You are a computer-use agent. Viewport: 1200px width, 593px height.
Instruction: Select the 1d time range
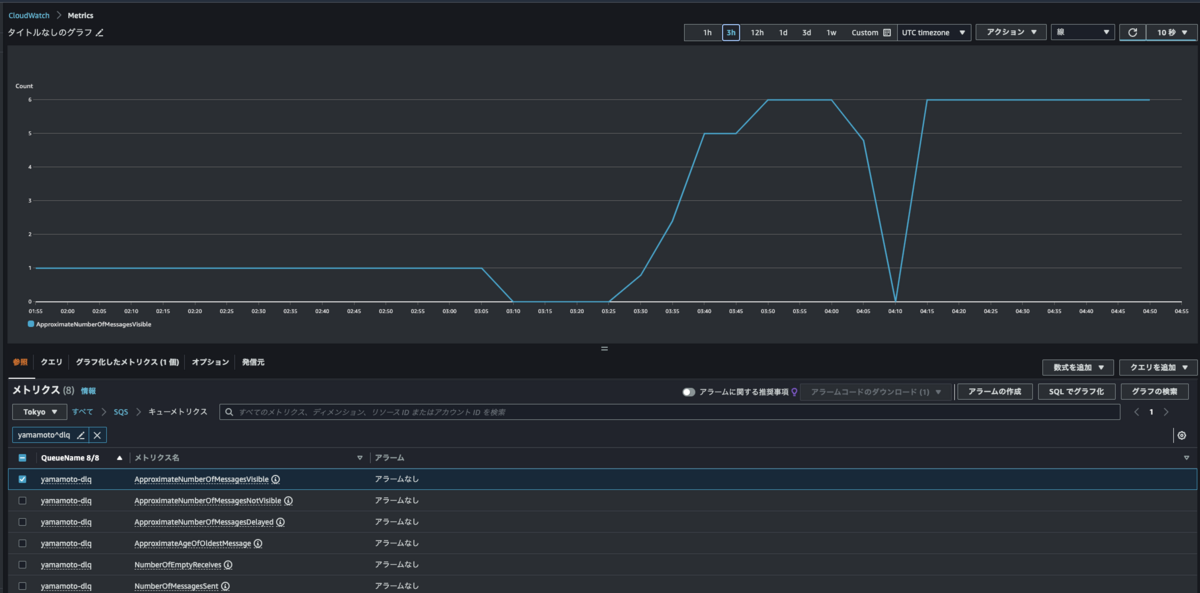click(x=783, y=33)
